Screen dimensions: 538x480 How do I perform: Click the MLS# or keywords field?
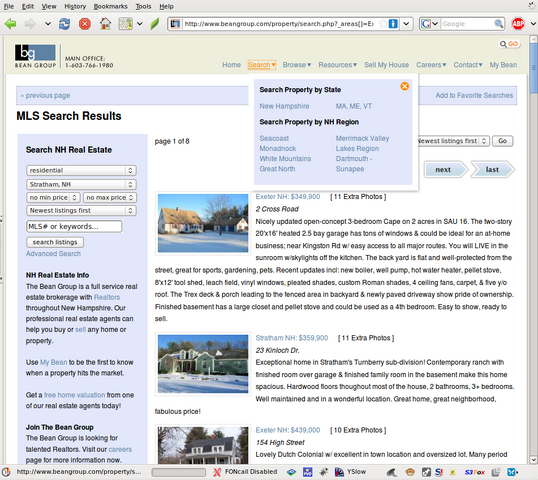(74, 226)
